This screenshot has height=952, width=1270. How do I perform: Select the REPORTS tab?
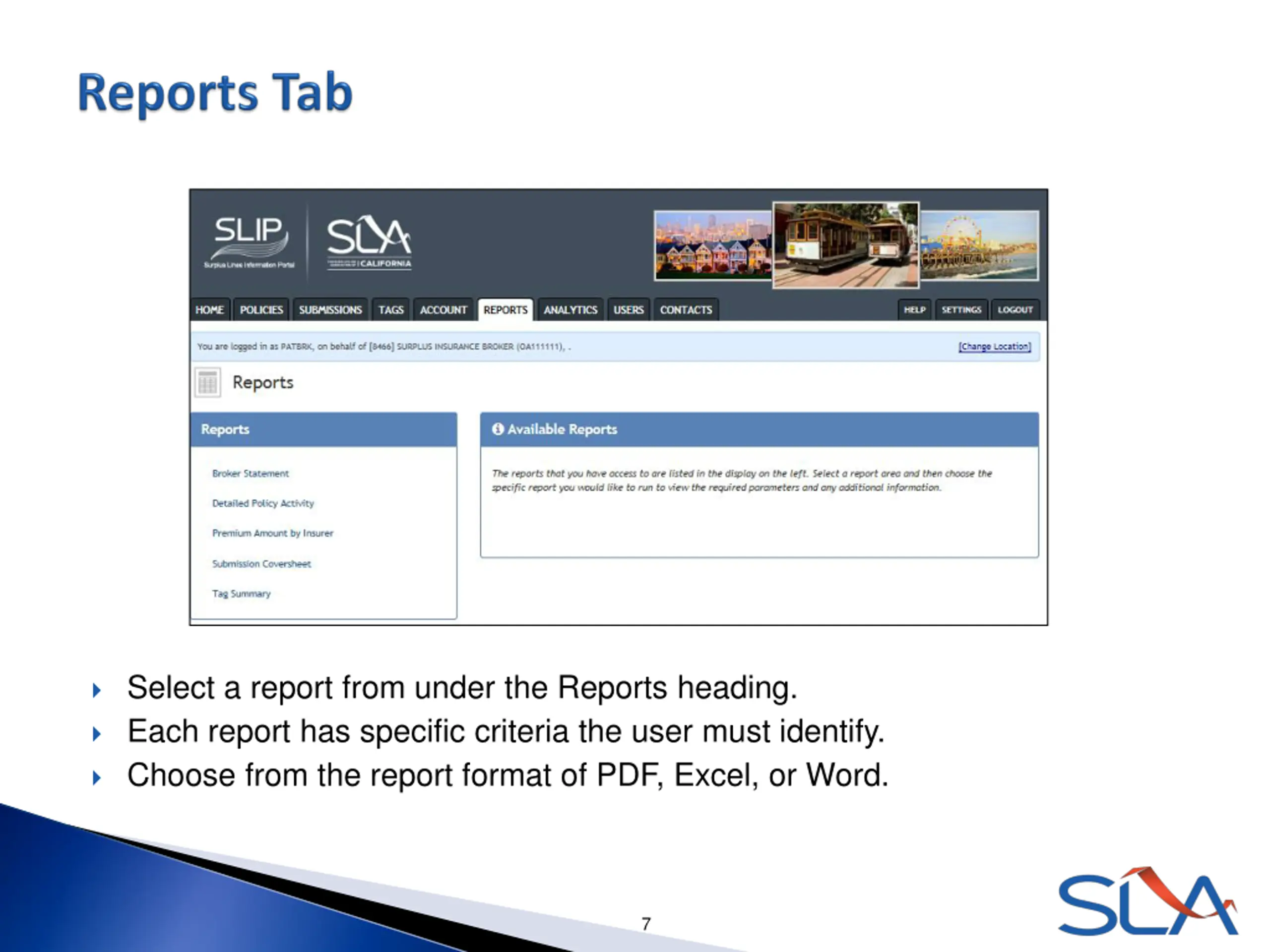(505, 310)
